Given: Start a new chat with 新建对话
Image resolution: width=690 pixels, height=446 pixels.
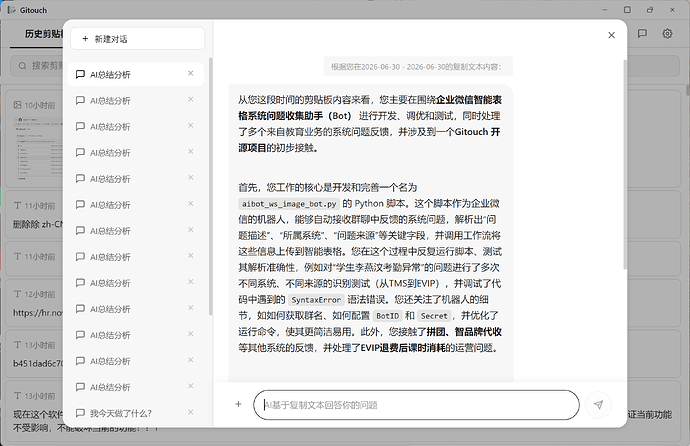Looking at the screenshot, I should click(x=137, y=39).
